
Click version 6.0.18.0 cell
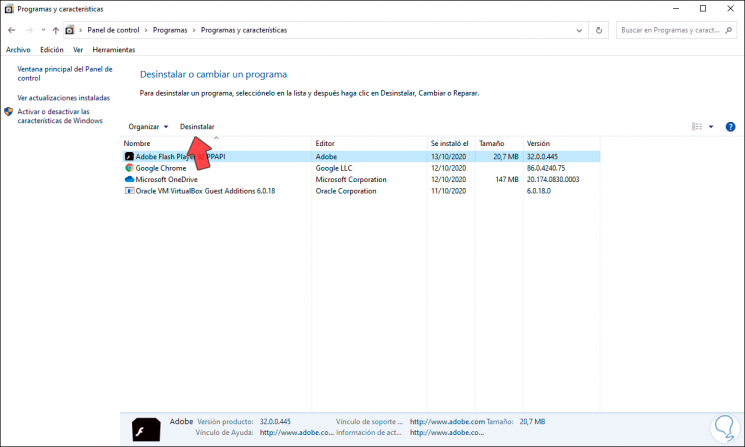[x=538, y=191]
